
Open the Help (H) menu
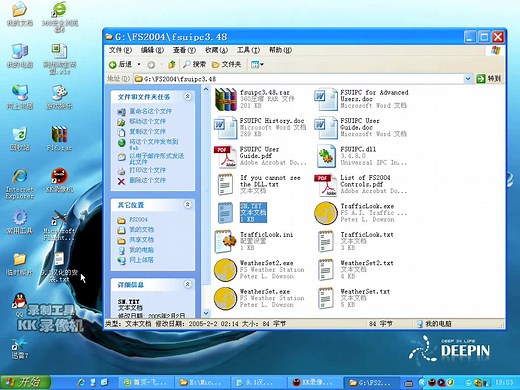click(280, 50)
